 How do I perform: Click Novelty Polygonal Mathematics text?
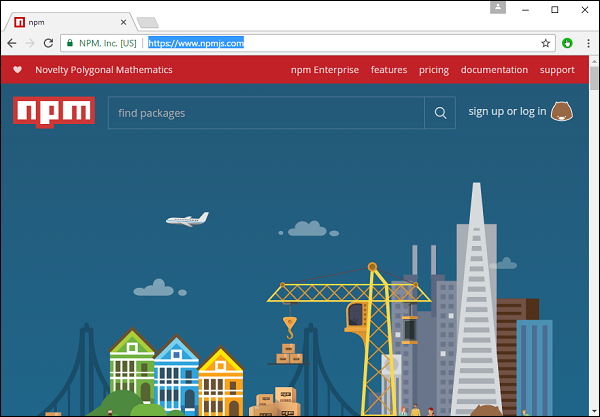click(104, 70)
